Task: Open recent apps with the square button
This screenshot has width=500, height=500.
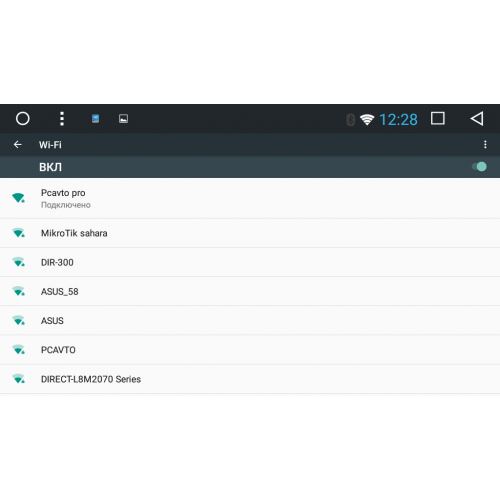Action: 437,118
